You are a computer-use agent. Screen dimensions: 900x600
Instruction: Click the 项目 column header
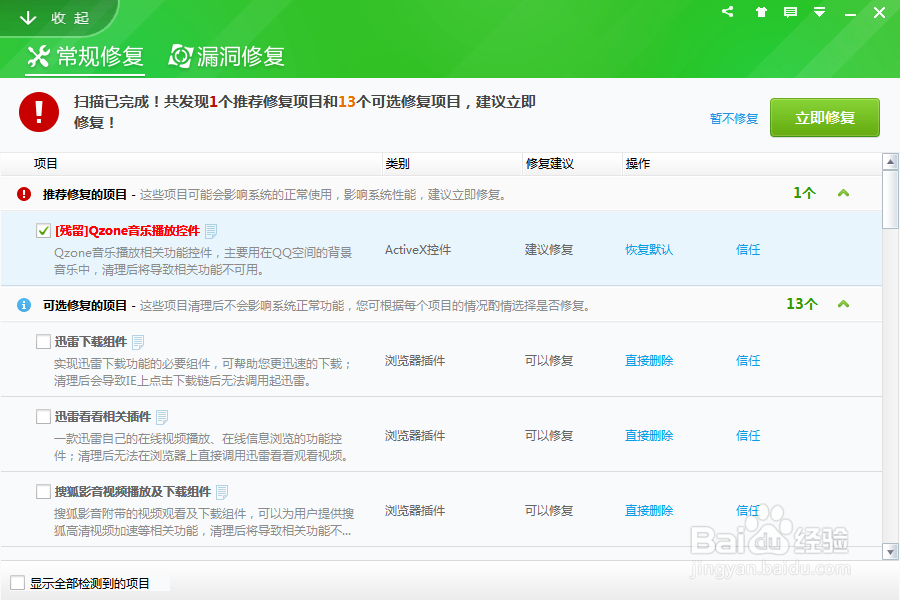45,164
